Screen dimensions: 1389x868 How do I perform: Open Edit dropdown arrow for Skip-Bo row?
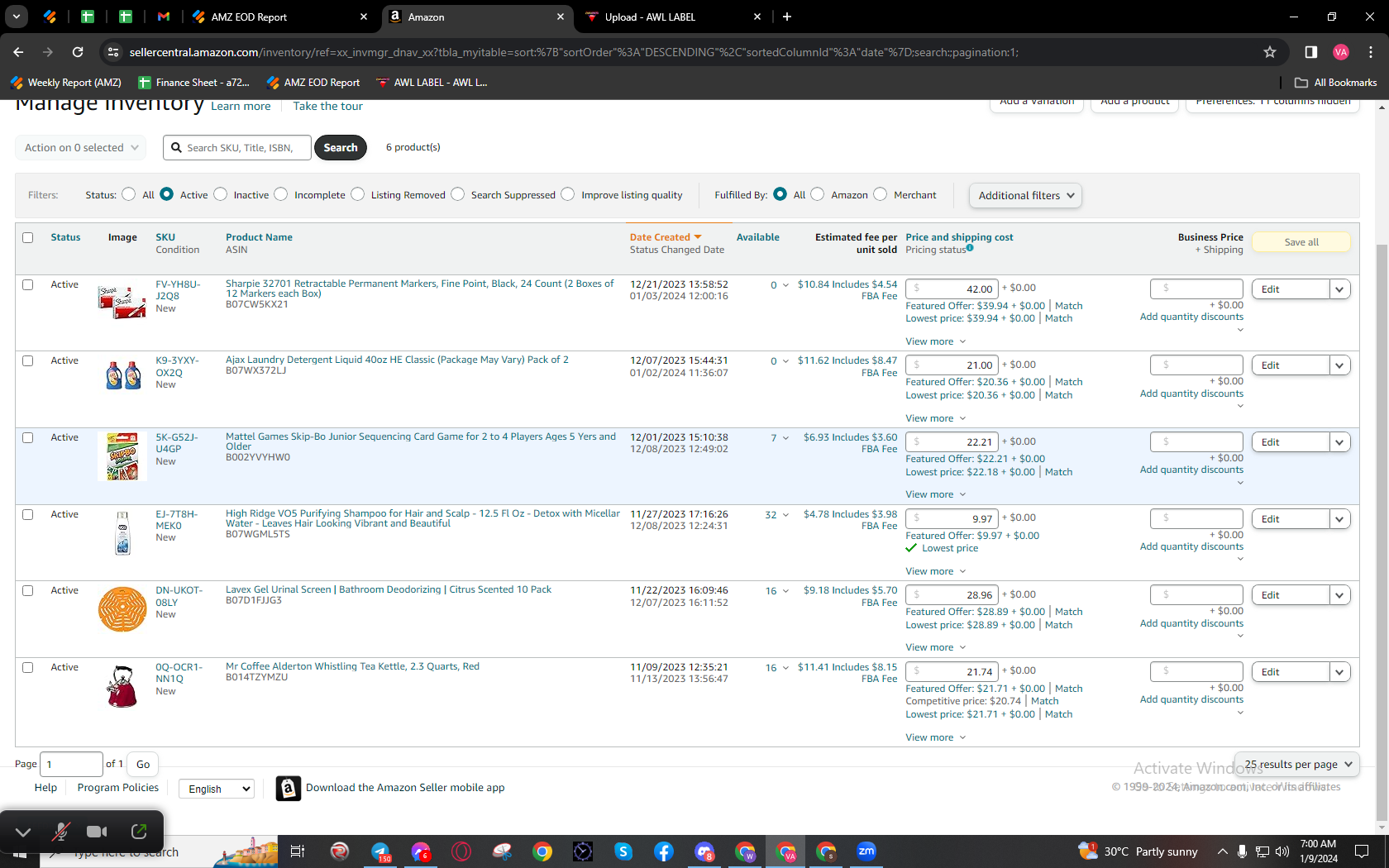pyautogui.click(x=1339, y=442)
